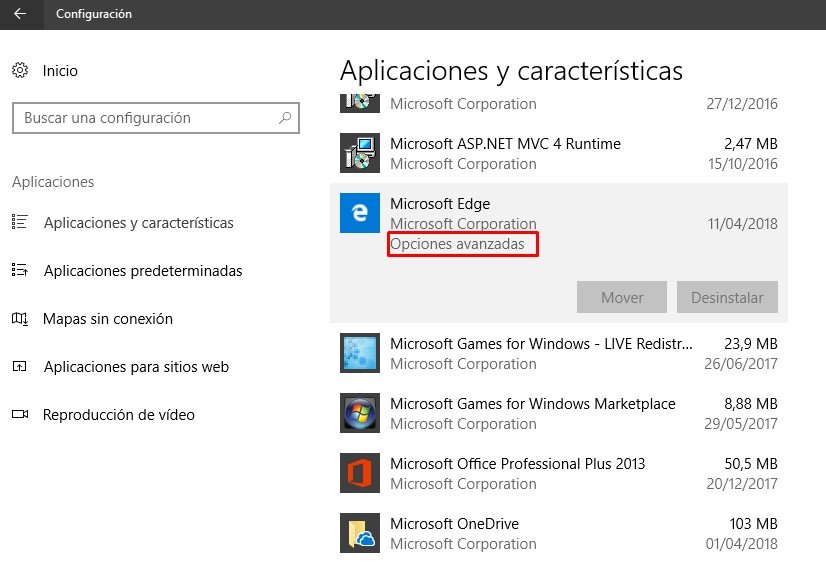The image size is (826, 562).
Task: Select Microsoft OneDrive entry
Action: pyautogui.click(x=558, y=534)
